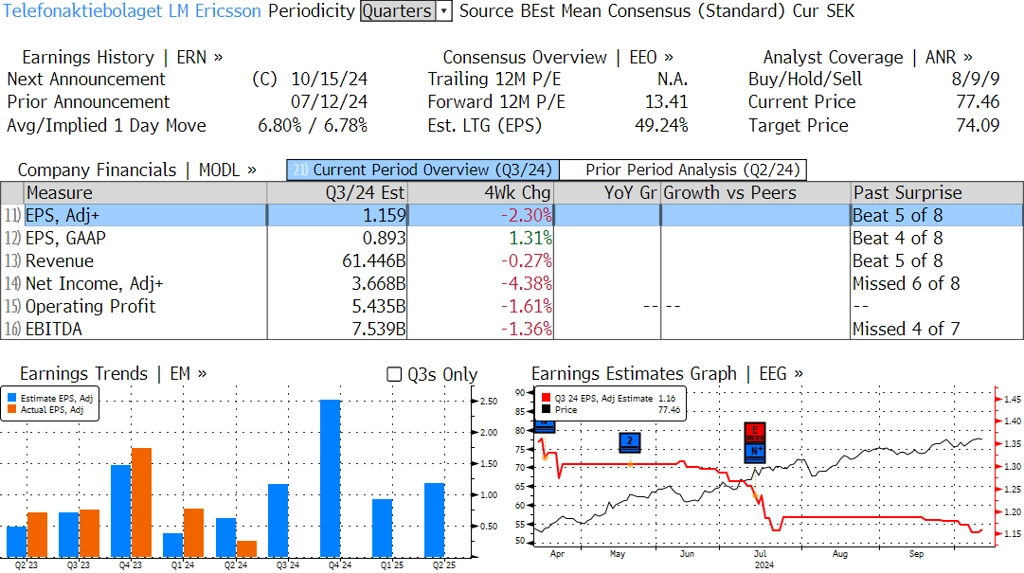
Task: Switch to Current Period Overview (Q3/24) tab
Action: pos(422,170)
